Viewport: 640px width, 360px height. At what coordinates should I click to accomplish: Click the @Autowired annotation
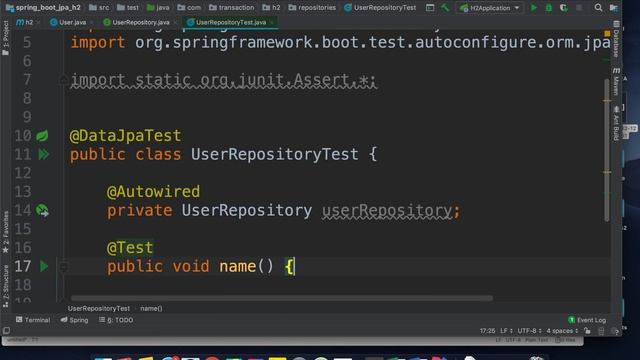pyautogui.click(x=153, y=192)
